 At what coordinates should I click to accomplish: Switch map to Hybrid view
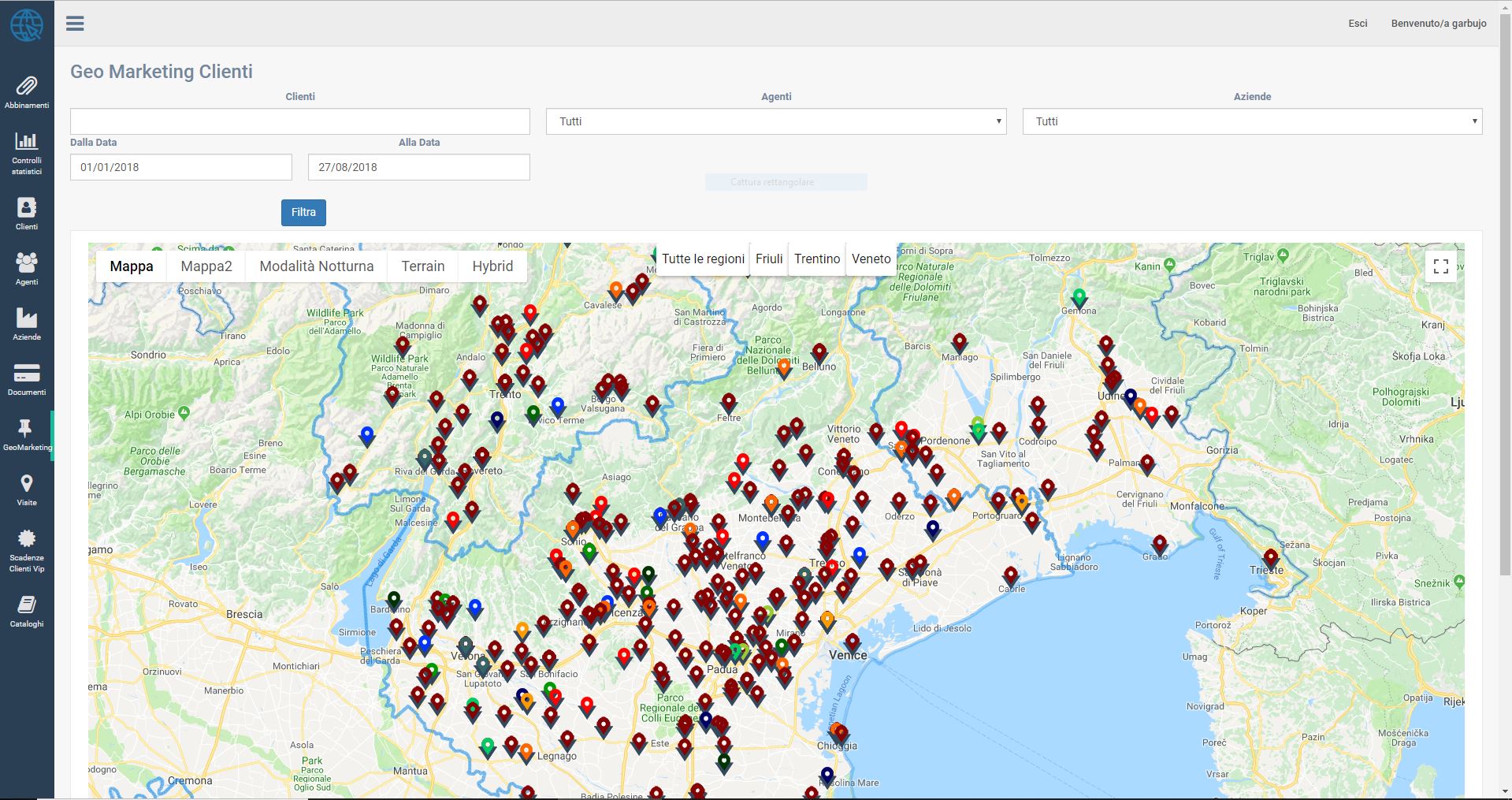coord(492,266)
